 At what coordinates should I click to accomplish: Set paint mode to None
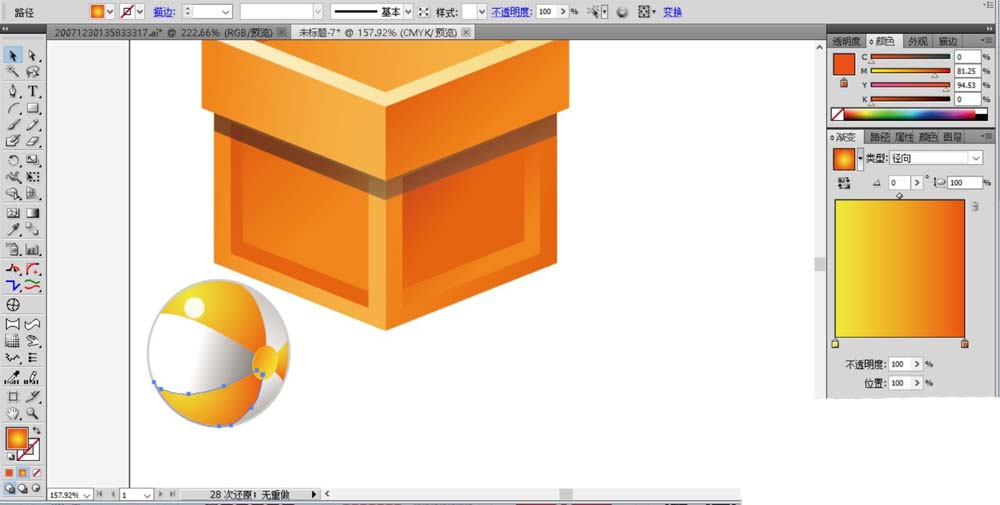click(x=36, y=473)
